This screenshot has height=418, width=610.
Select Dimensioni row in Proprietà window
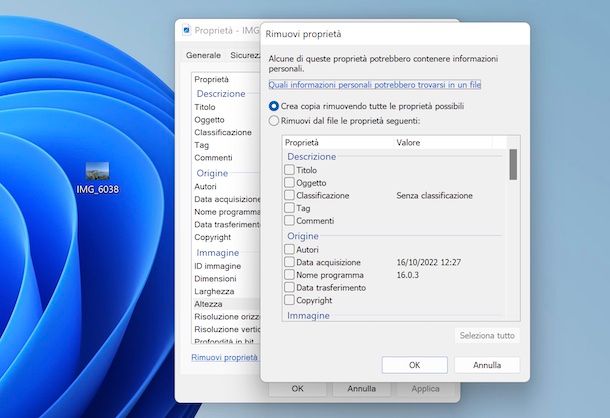pos(226,279)
